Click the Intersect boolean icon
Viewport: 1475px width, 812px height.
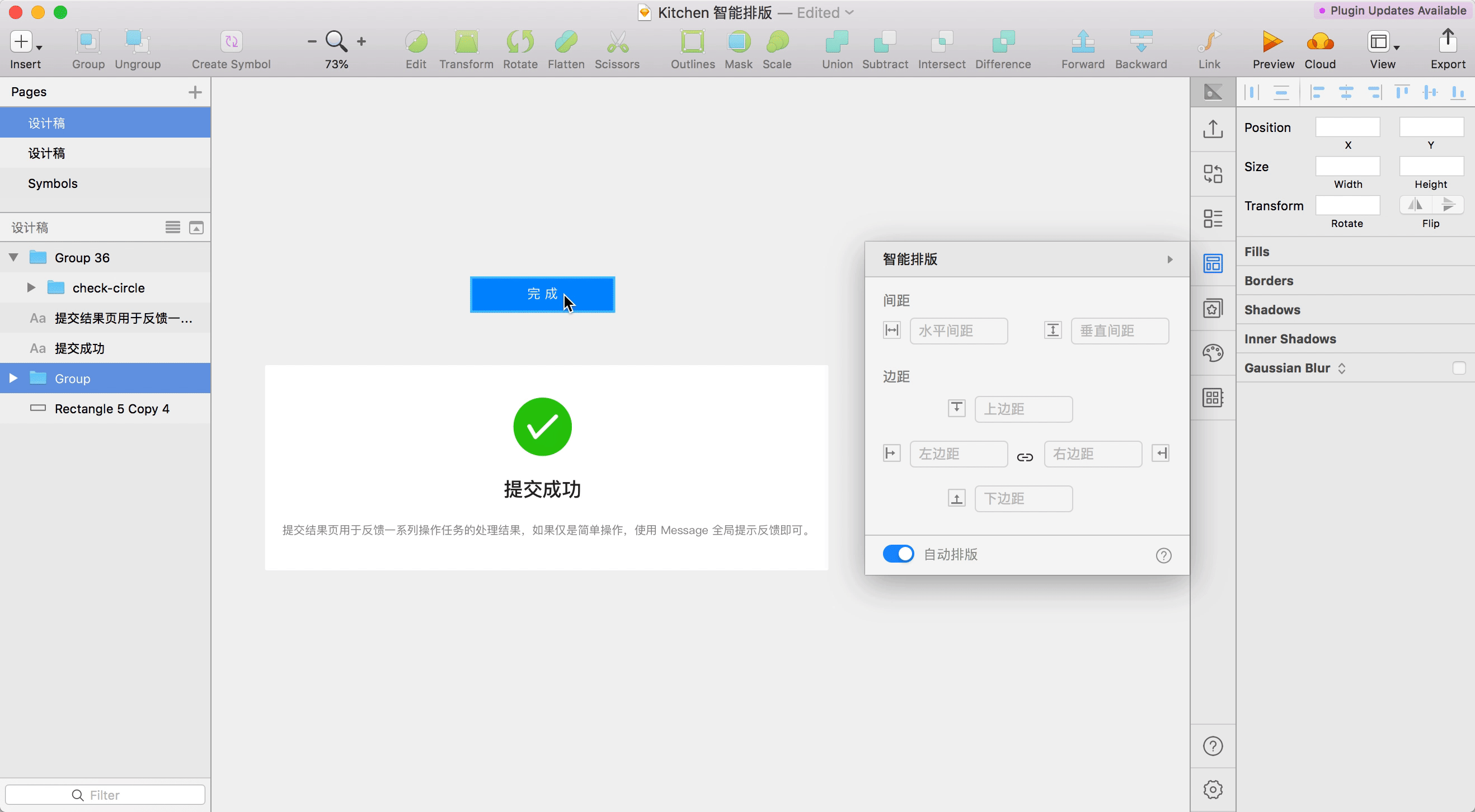click(x=942, y=42)
